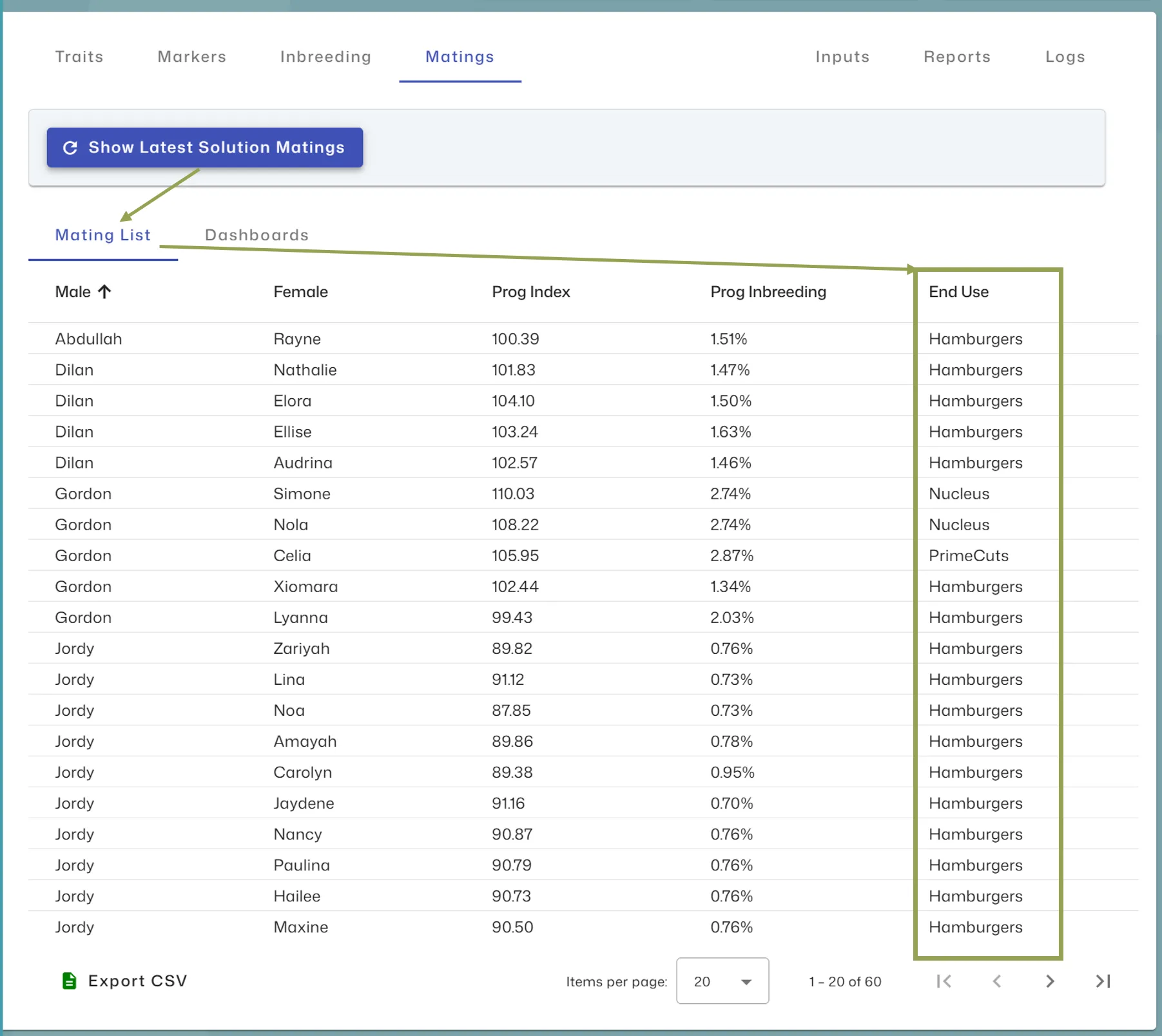The image size is (1162, 1036).
Task: Click female name Nathalie
Action: (x=305, y=370)
